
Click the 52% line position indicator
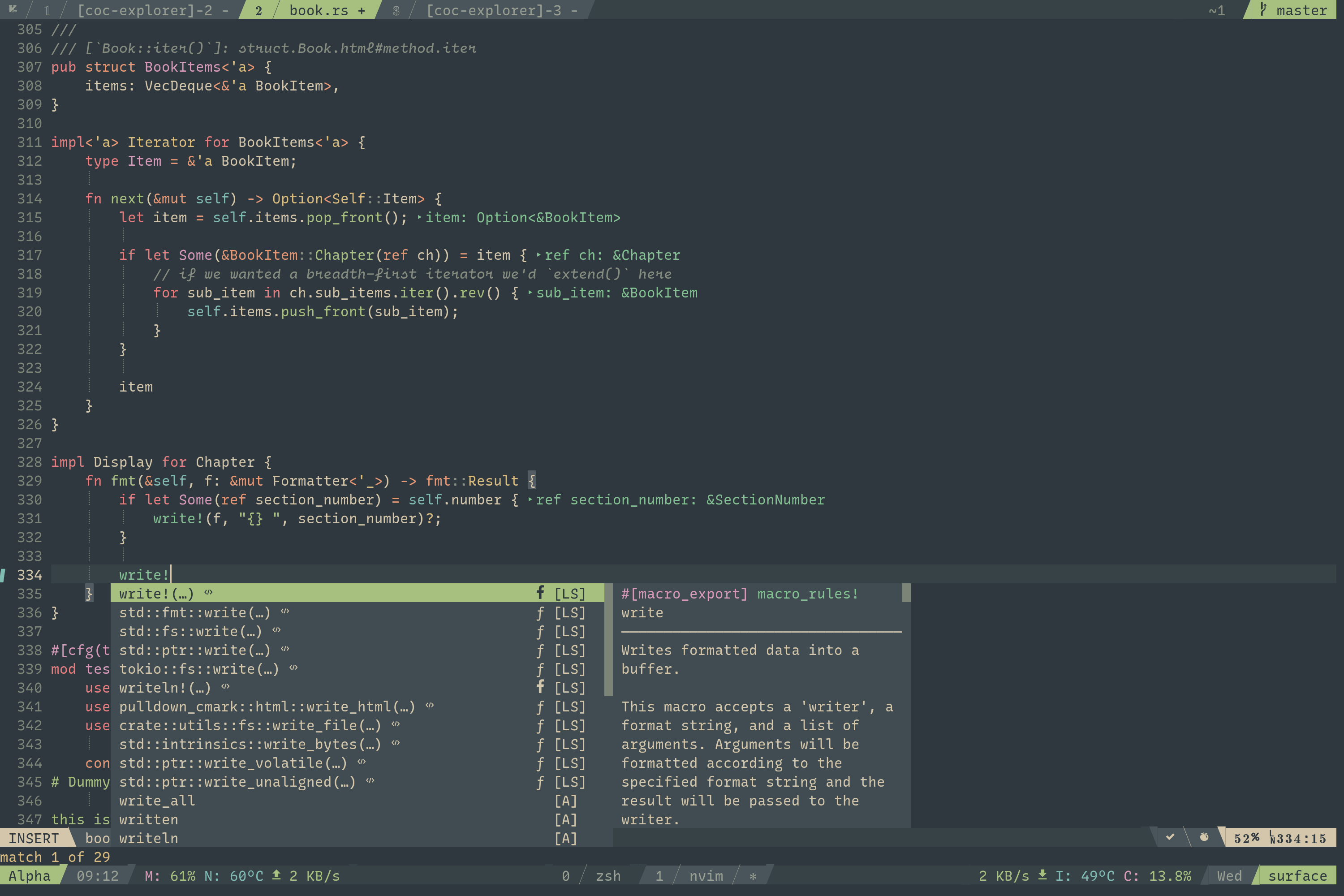pyautogui.click(x=1246, y=838)
